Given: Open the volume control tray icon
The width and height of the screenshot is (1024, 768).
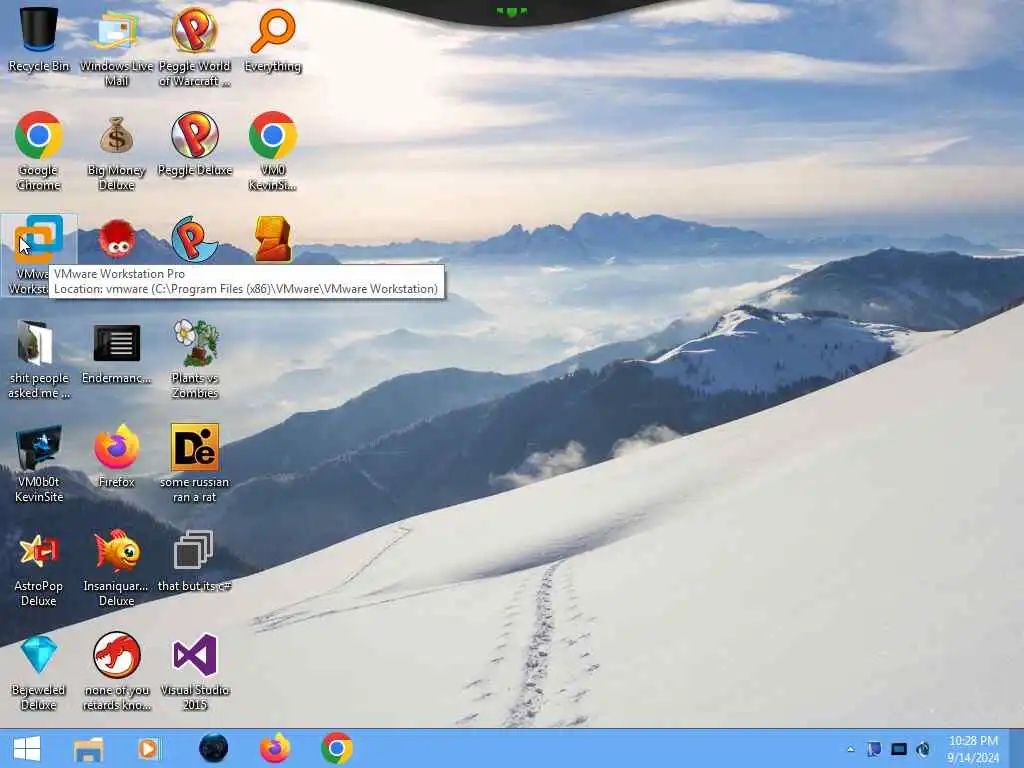Looking at the screenshot, I should [923, 749].
